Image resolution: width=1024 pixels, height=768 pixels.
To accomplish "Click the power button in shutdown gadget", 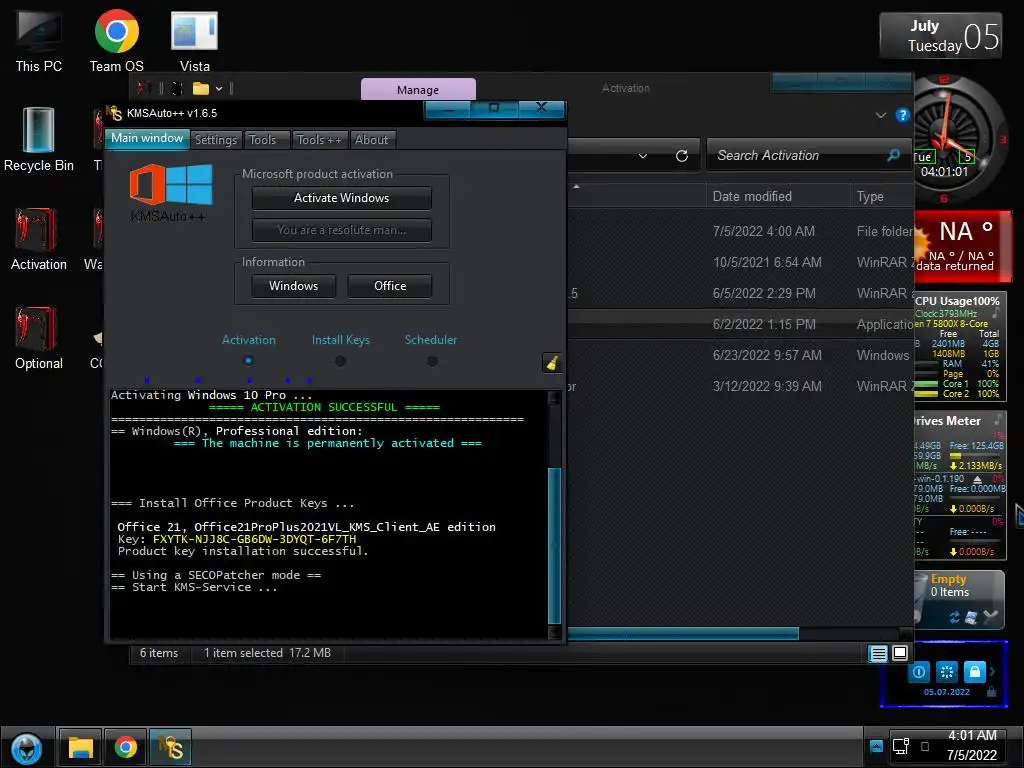I will click(x=919, y=671).
